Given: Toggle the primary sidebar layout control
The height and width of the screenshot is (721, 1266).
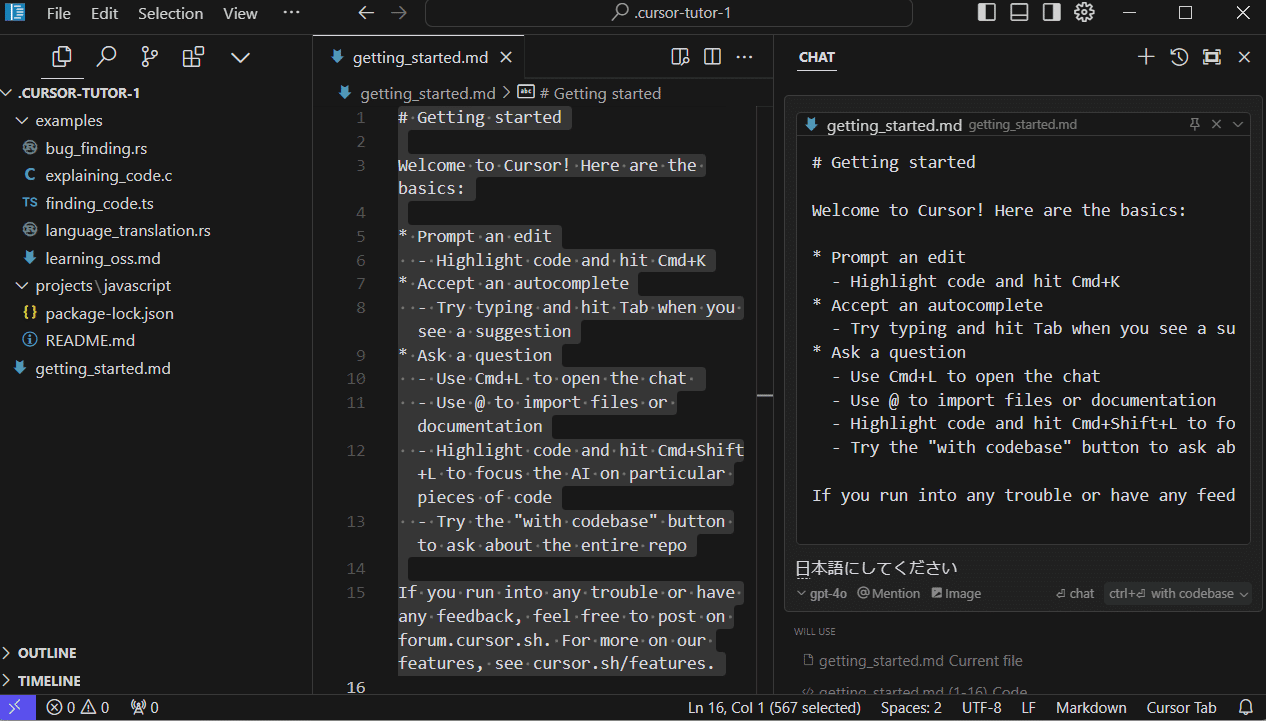Looking at the screenshot, I should click(x=986, y=12).
